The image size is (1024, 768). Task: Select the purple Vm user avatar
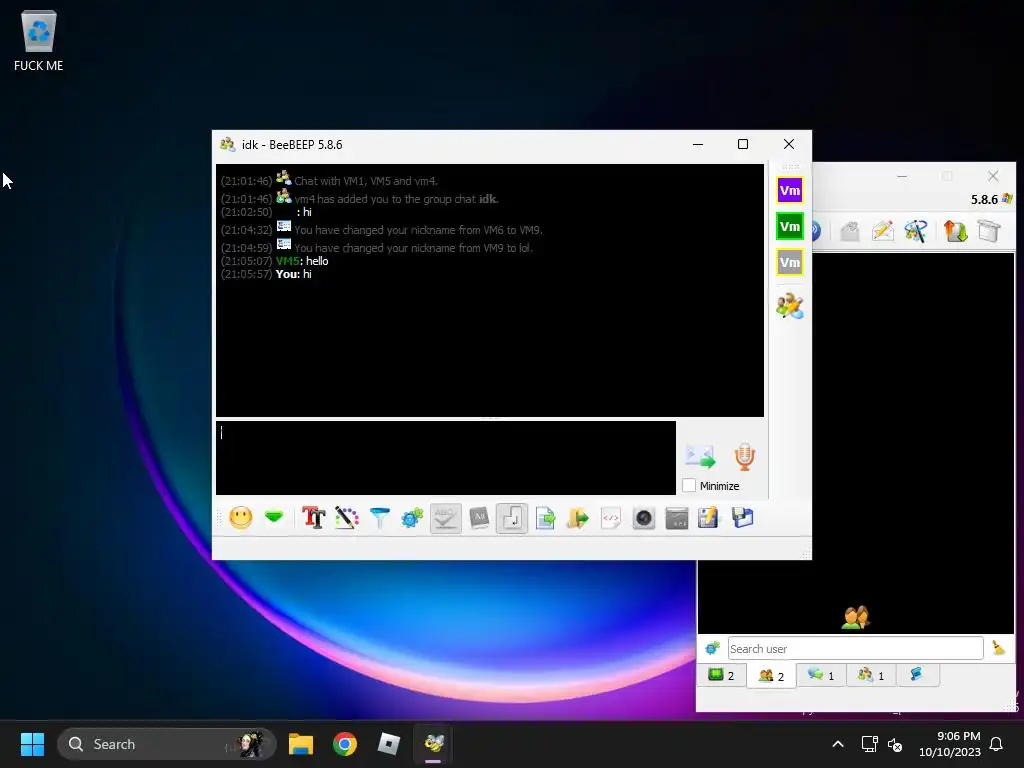[790, 191]
